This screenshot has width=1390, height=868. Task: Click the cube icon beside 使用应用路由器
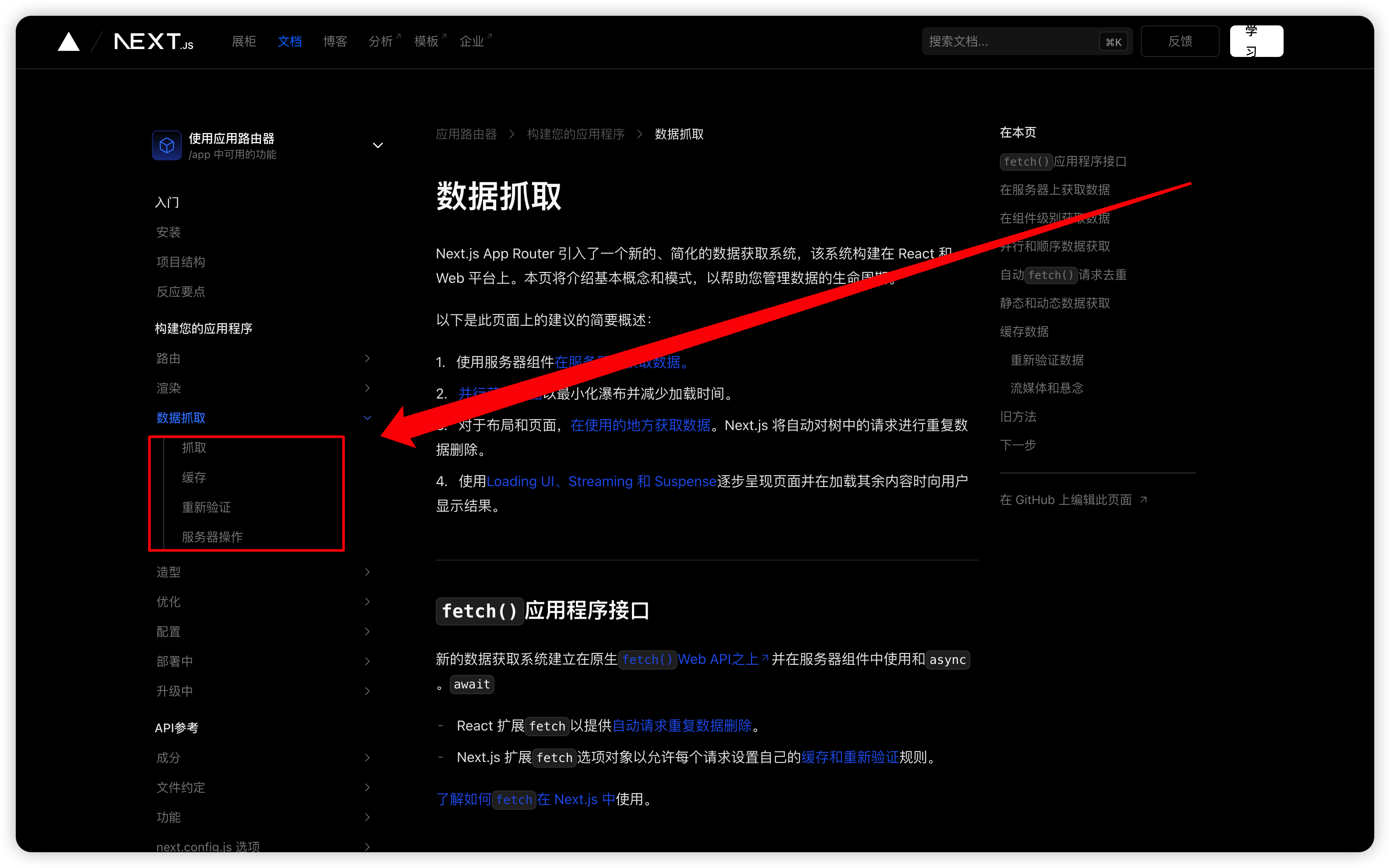(166, 145)
